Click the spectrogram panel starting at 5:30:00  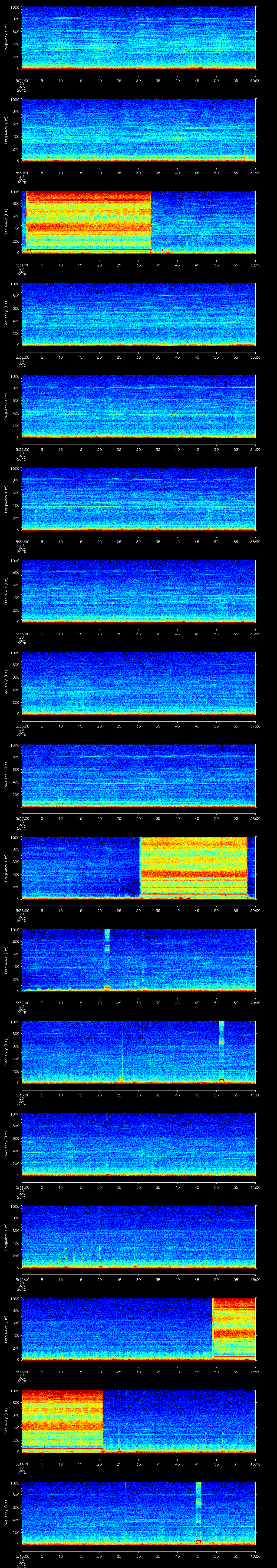pyautogui.click(x=139, y=130)
